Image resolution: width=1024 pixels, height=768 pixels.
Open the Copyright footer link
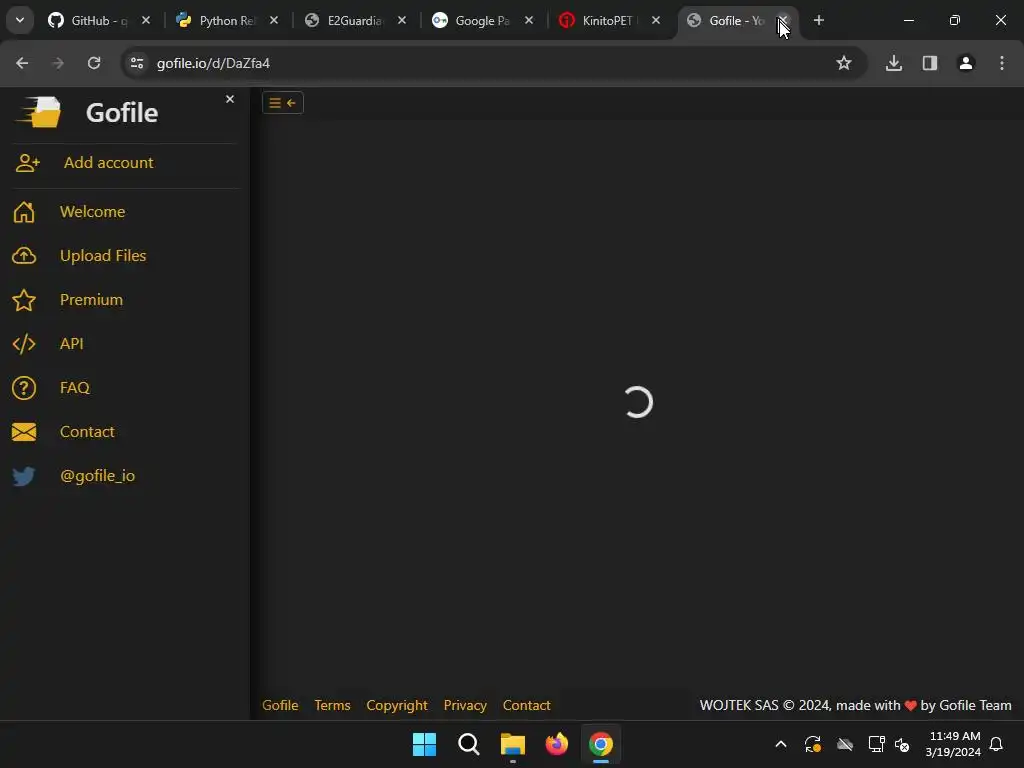(x=397, y=705)
